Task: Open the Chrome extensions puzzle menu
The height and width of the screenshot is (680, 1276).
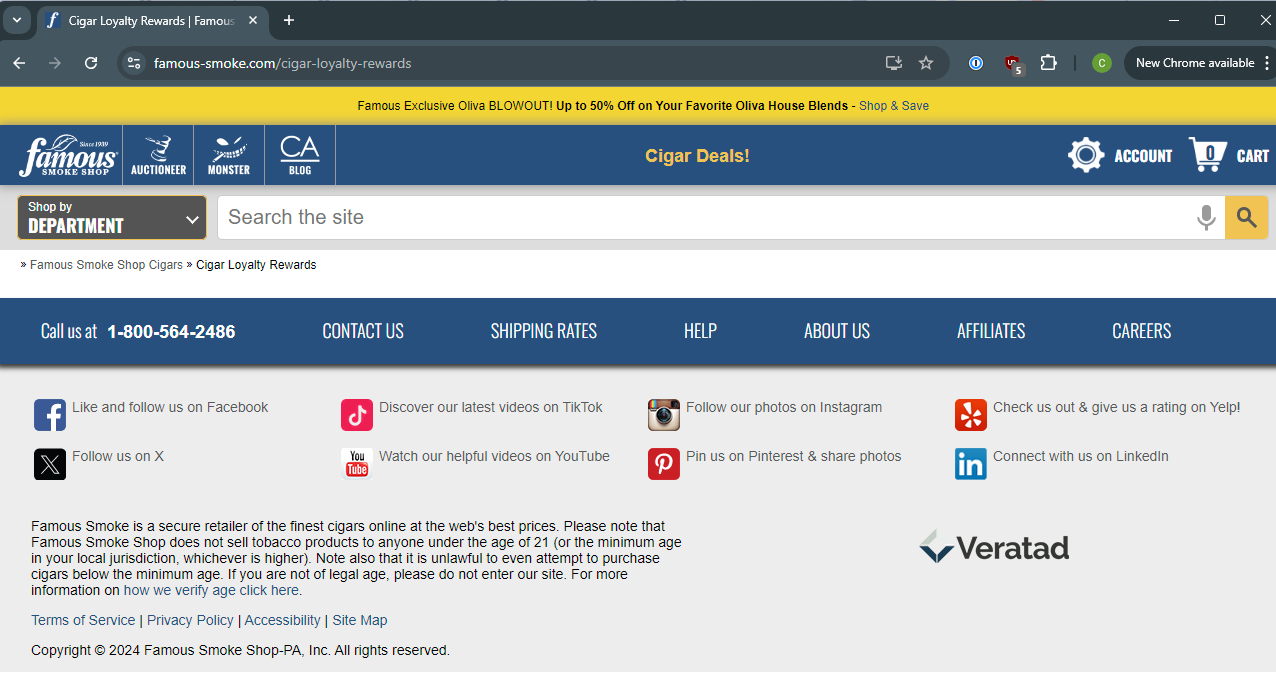Action: [x=1048, y=63]
